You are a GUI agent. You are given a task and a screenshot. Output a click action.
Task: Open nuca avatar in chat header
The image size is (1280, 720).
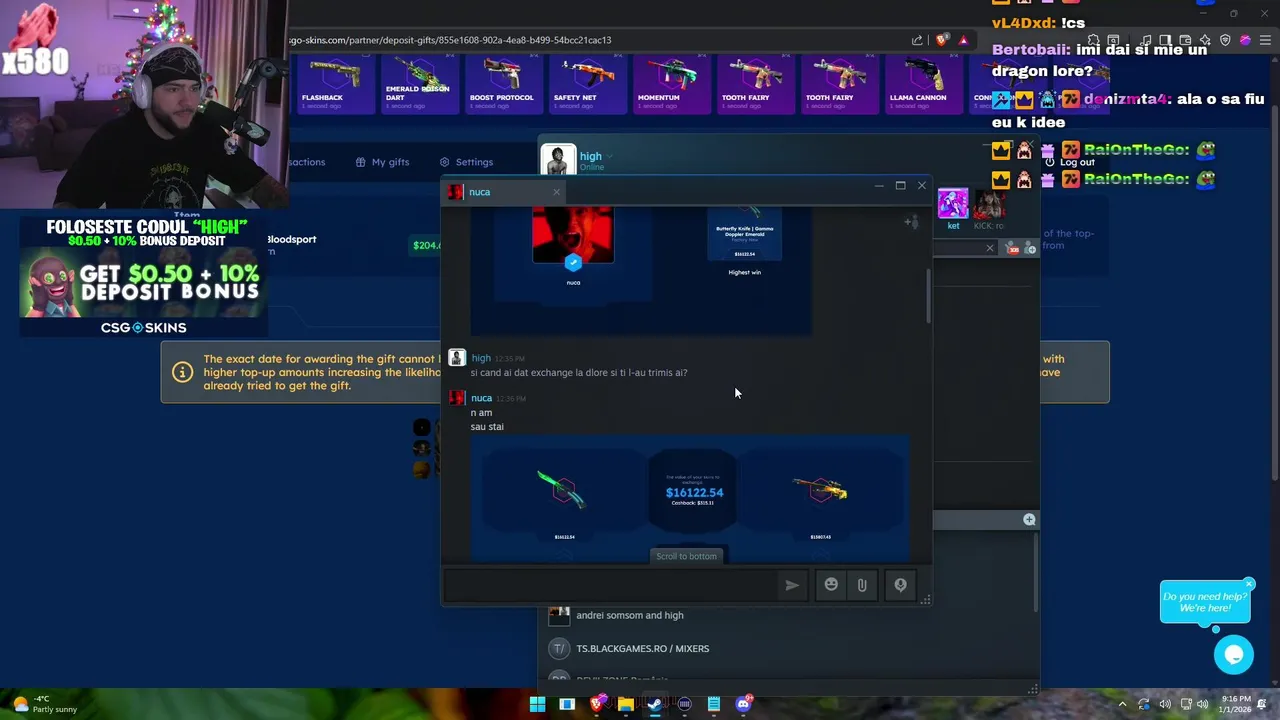click(455, 192)
